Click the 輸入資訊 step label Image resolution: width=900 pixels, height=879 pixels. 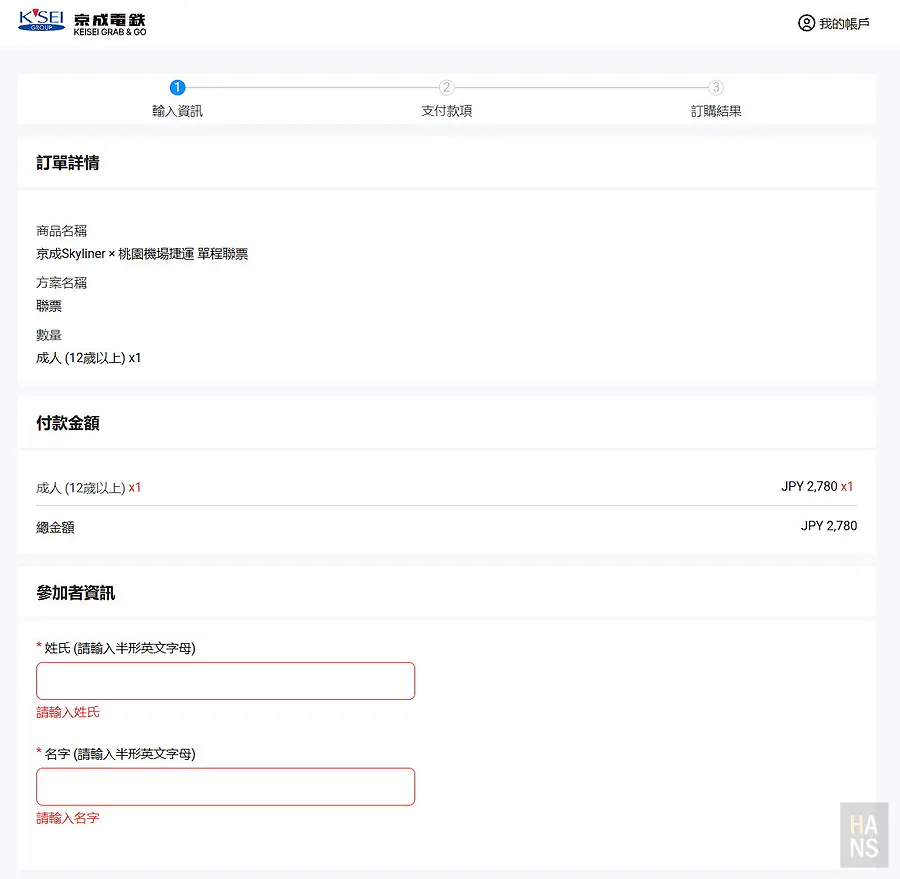pos(177,111)
